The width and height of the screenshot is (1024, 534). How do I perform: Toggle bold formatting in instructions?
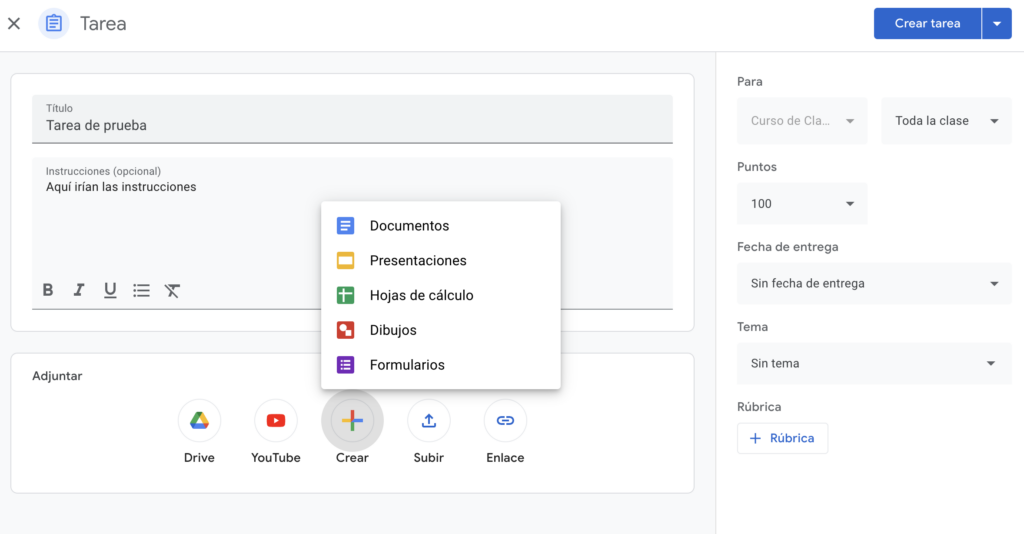[x=48, y=290]
